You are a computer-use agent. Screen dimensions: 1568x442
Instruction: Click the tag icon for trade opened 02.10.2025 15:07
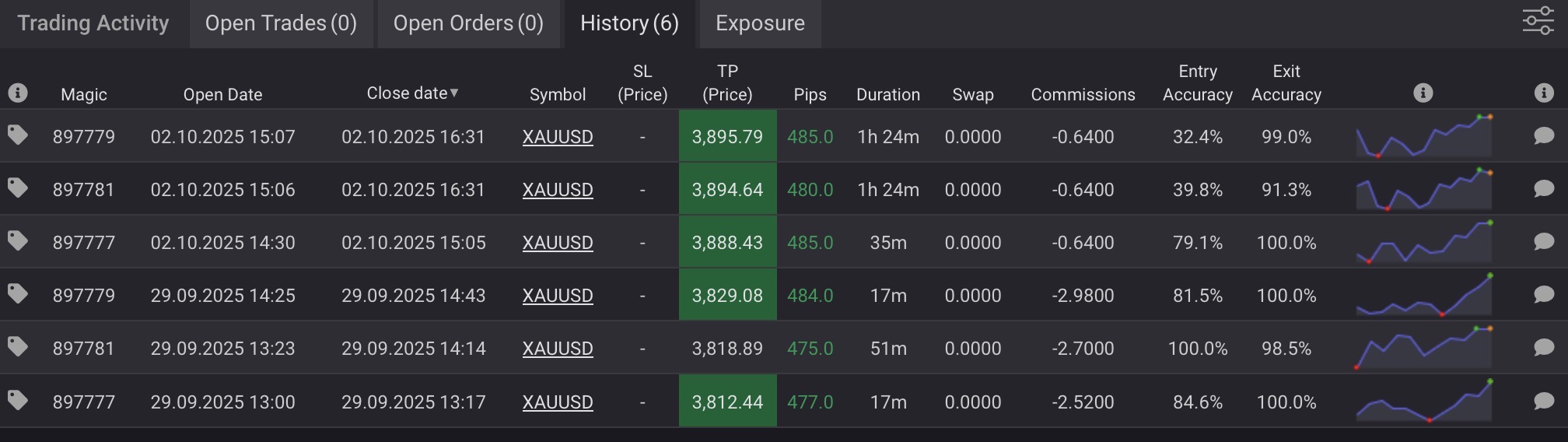coord(18,135)
